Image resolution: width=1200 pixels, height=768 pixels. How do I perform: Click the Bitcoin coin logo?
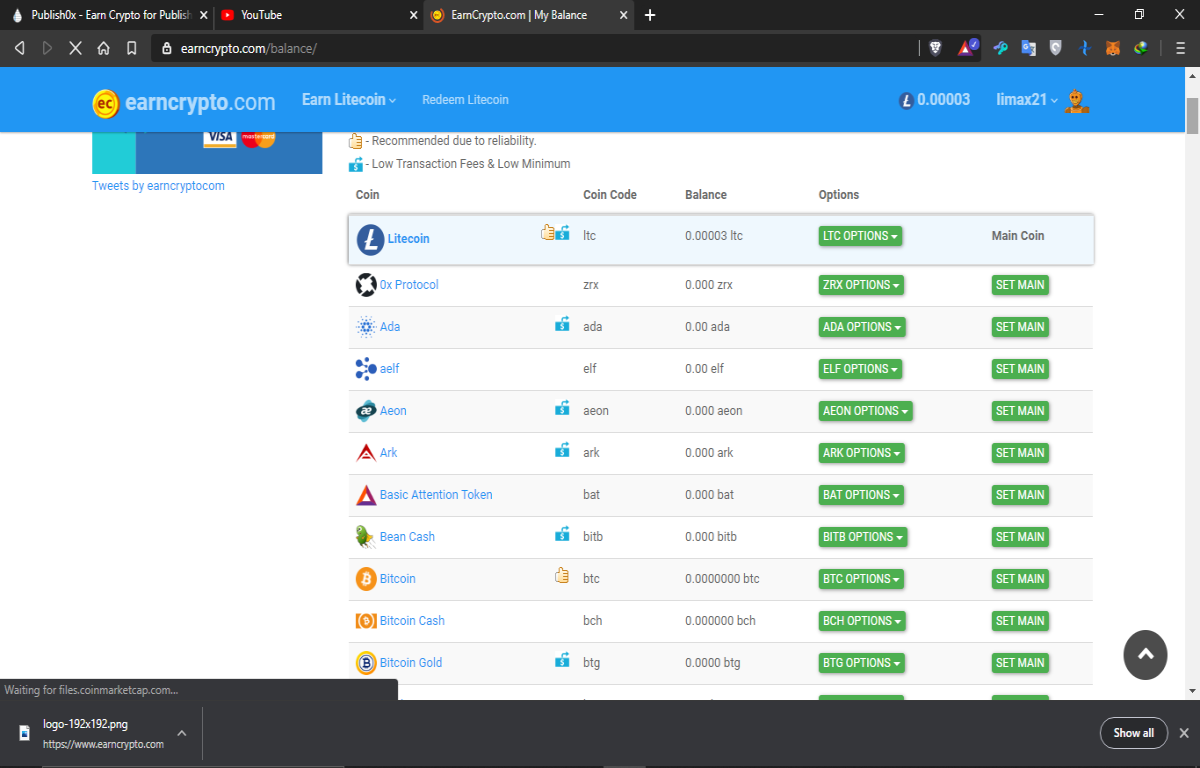(366, 579)
